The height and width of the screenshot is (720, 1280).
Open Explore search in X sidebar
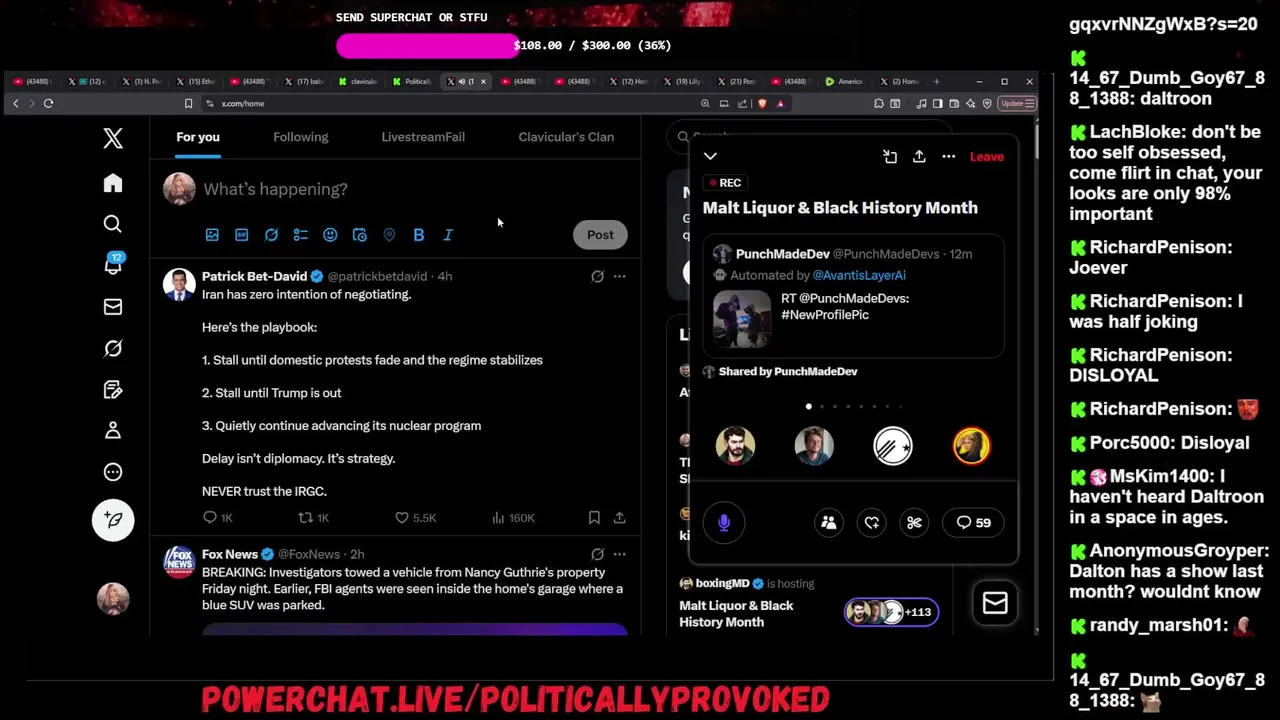[x=113, y=224]
